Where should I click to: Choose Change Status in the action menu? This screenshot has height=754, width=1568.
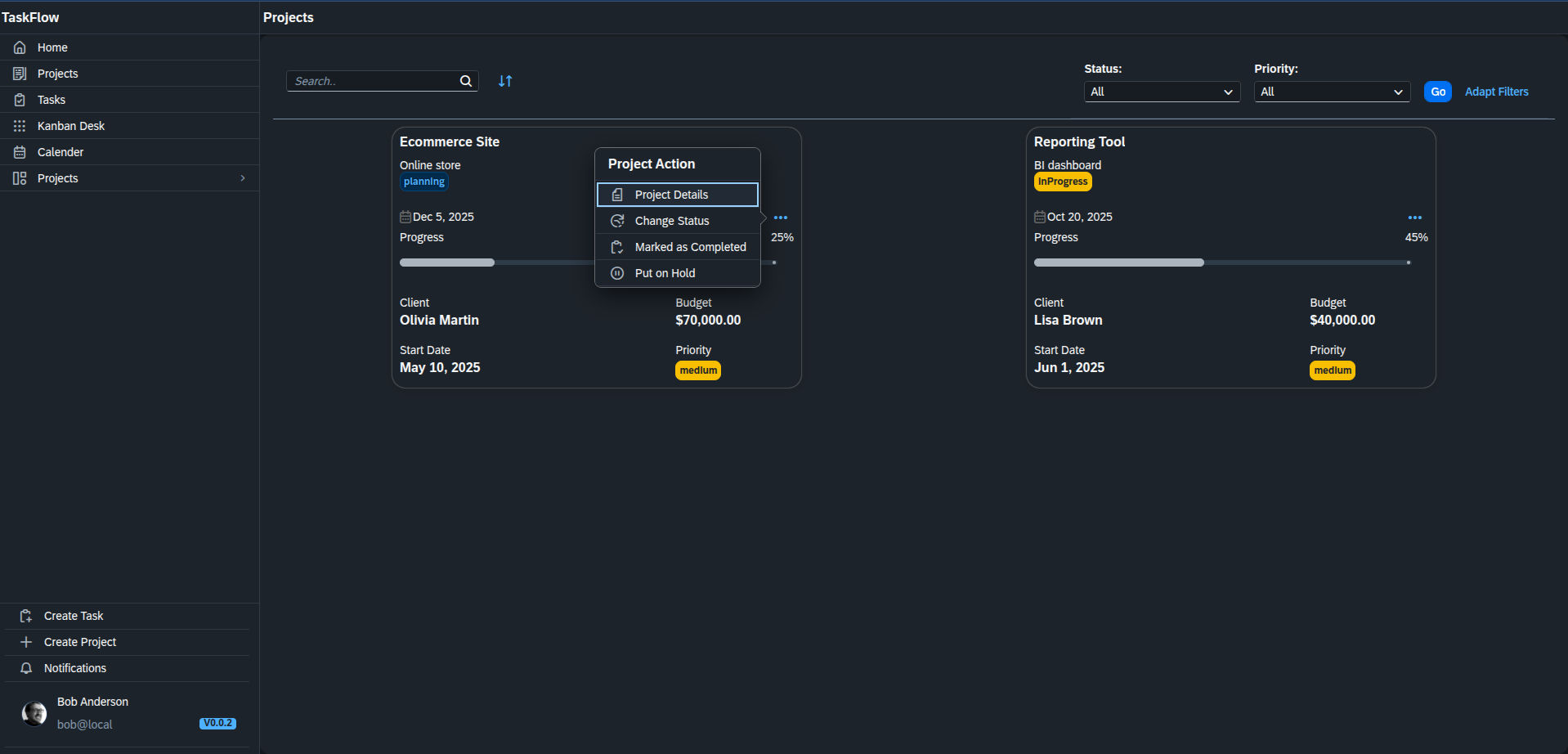click(x=678, y=221)
